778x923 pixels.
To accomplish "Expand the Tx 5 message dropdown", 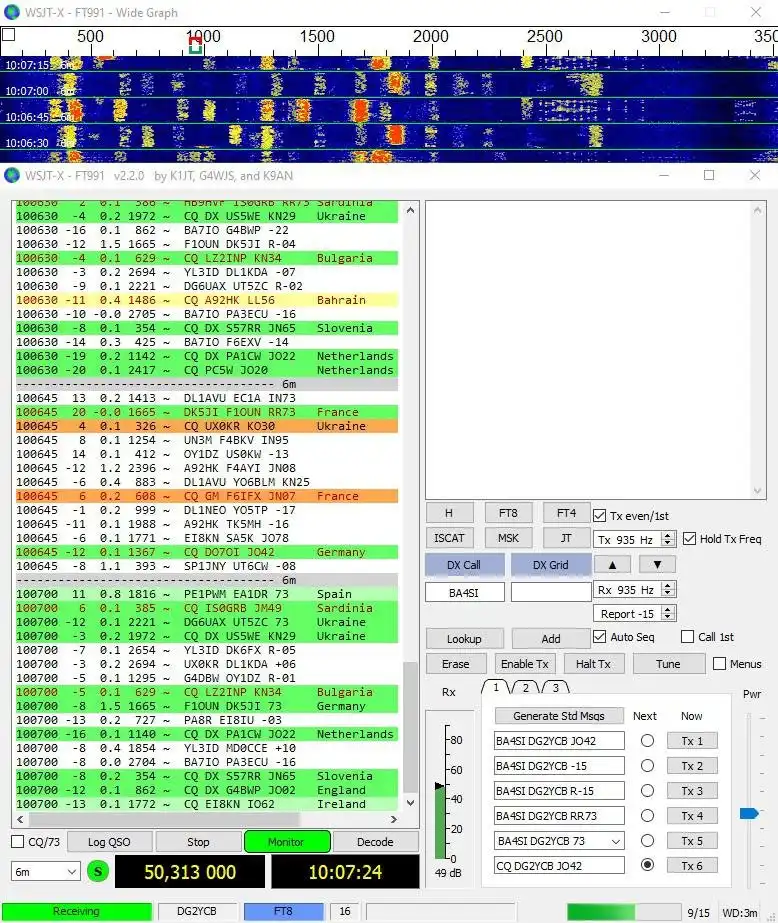I will pyautogui.click(x=616, y=841).
